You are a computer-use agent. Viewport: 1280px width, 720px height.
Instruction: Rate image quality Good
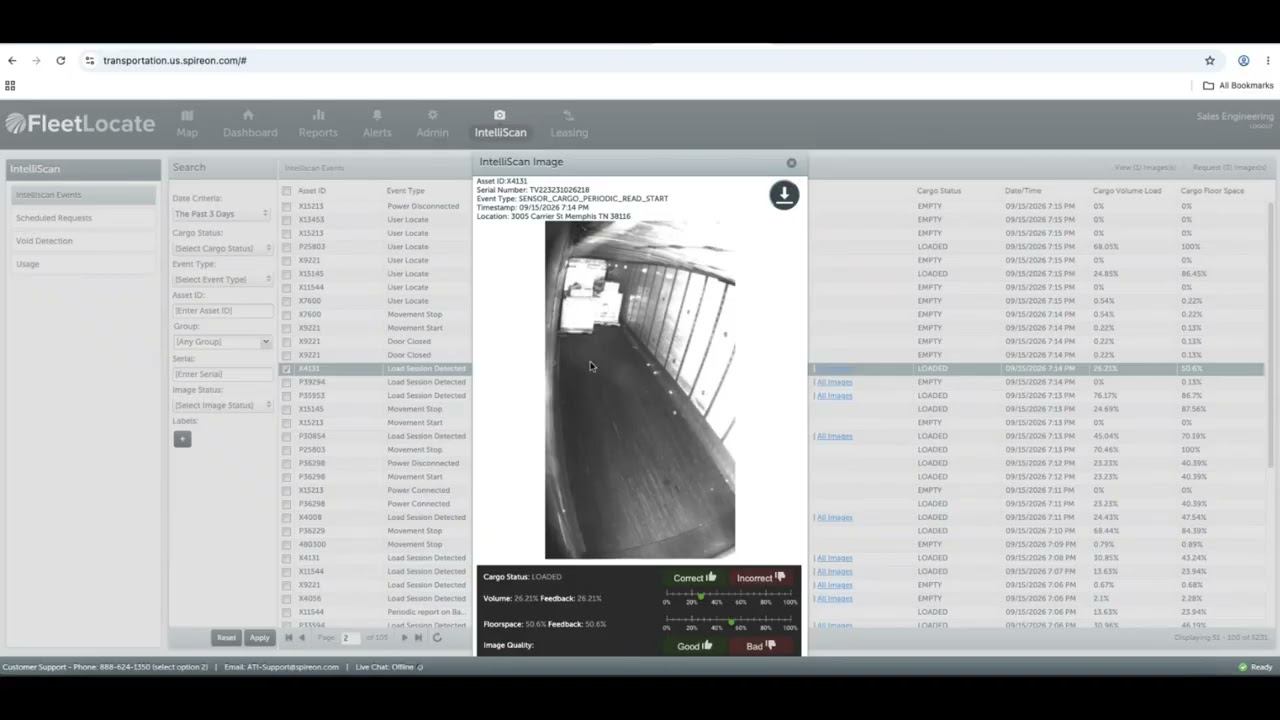[x=695, y=646]
